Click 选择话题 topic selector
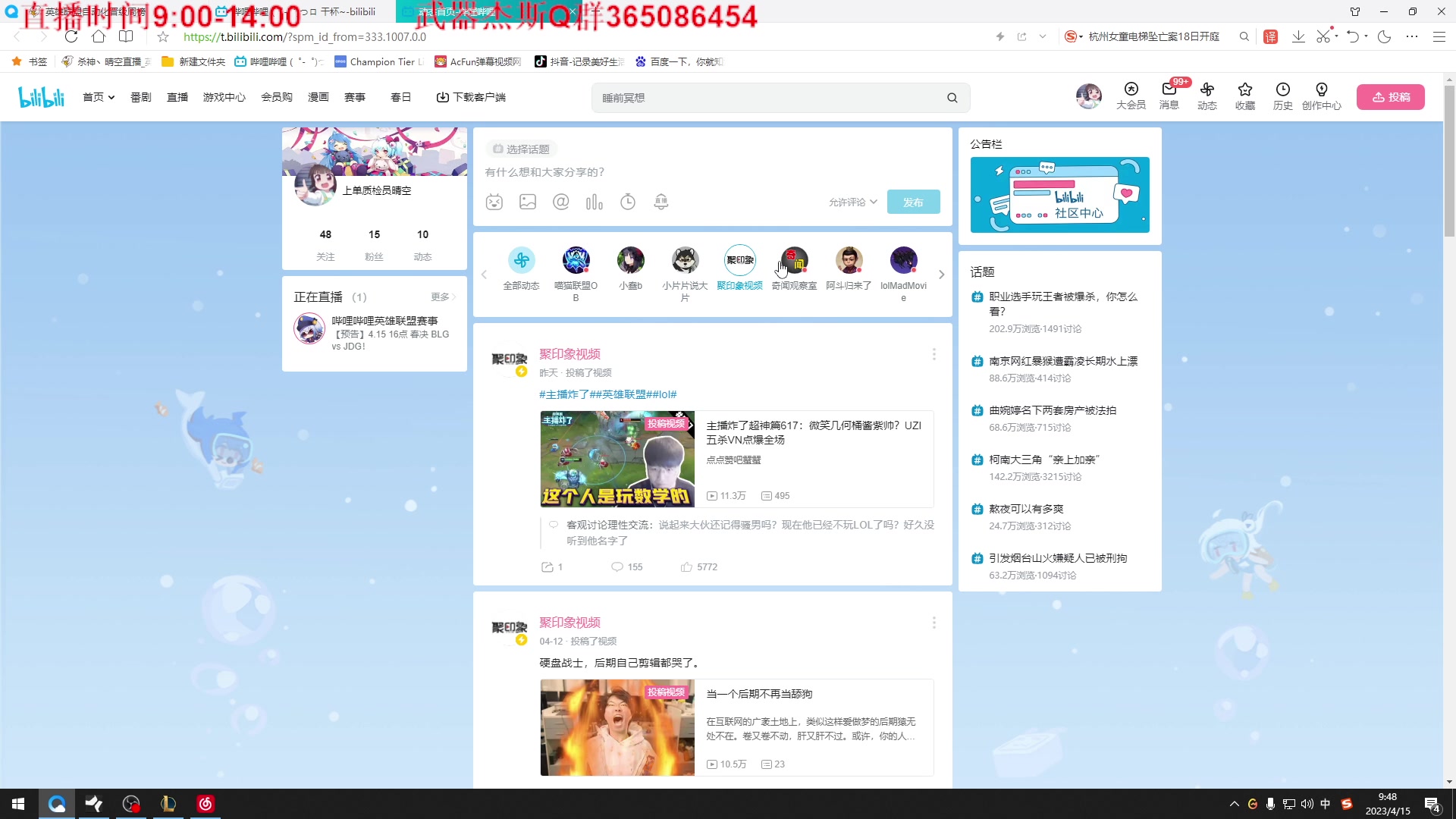This screenshot has height=819, width=1456. click(x=522, y=149)
